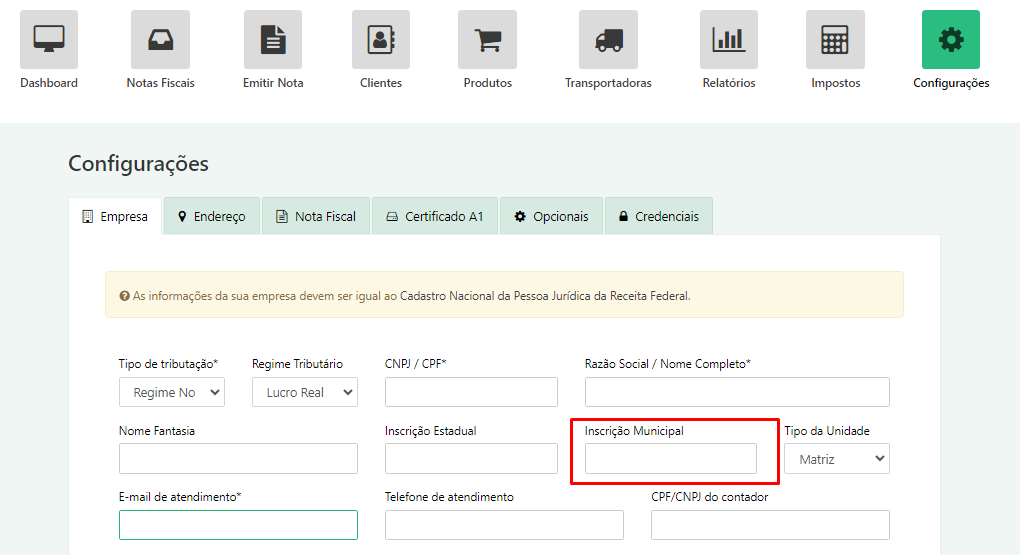Switch to the Nota Fiscal tab
Screen dimensions: 1020x555
(316, 217)
